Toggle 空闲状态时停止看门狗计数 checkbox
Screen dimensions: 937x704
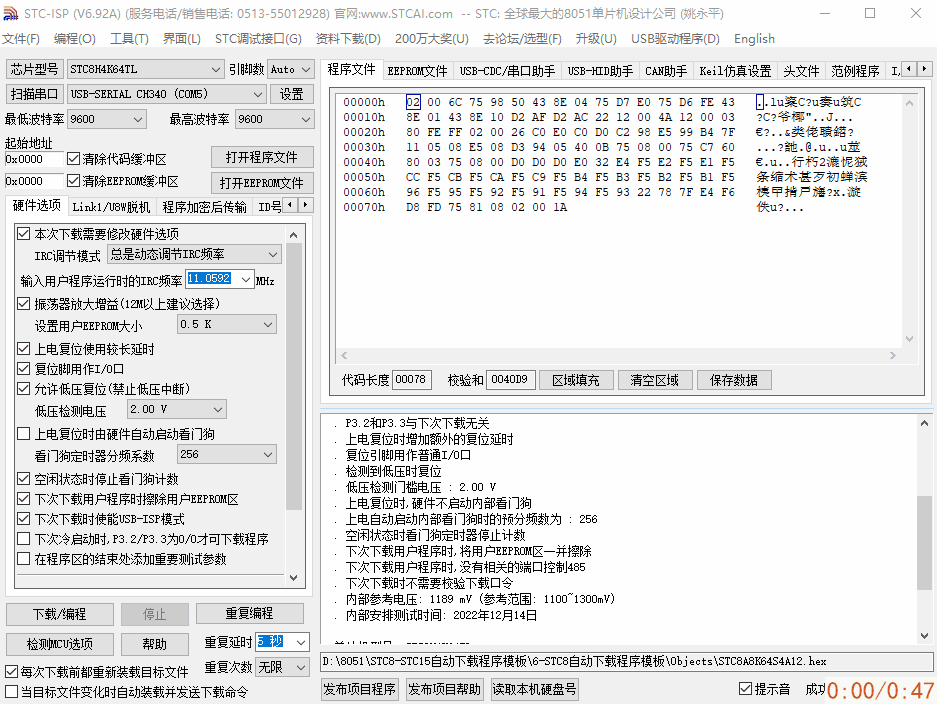click(x=23, y=479)
